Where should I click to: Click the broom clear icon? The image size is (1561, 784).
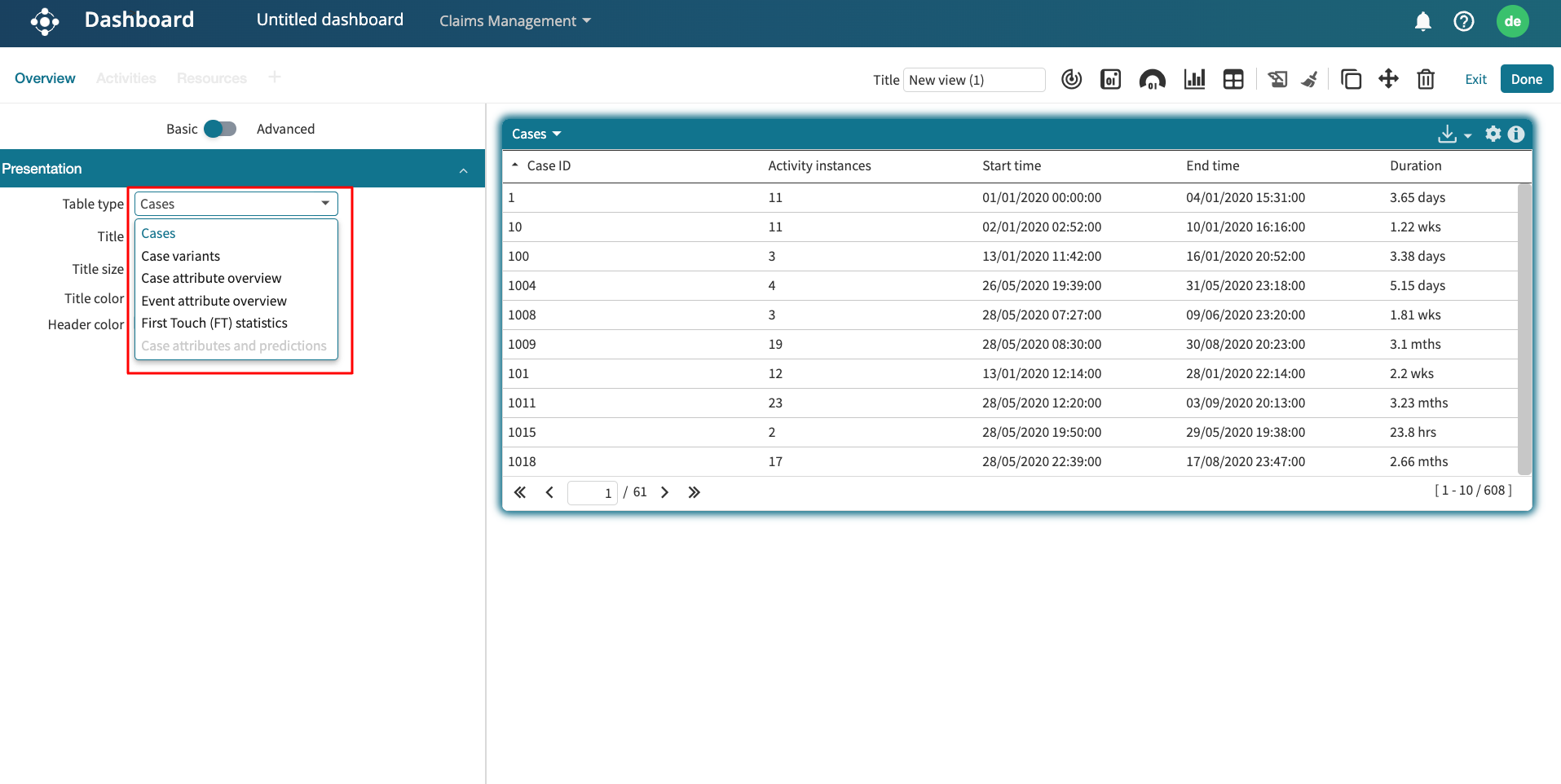[1310, 79]
